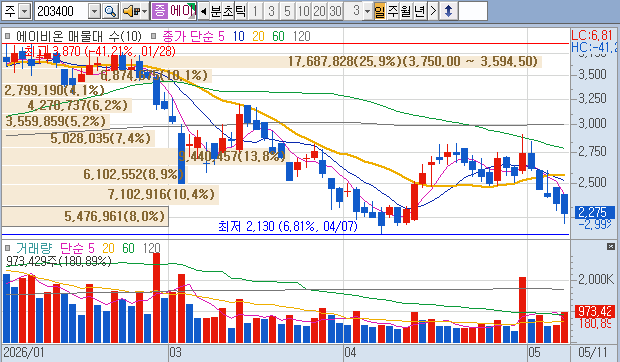The width and height of the screenshot is (620, 362).
Task: Click the speaker alert icon
Action: 130,11
